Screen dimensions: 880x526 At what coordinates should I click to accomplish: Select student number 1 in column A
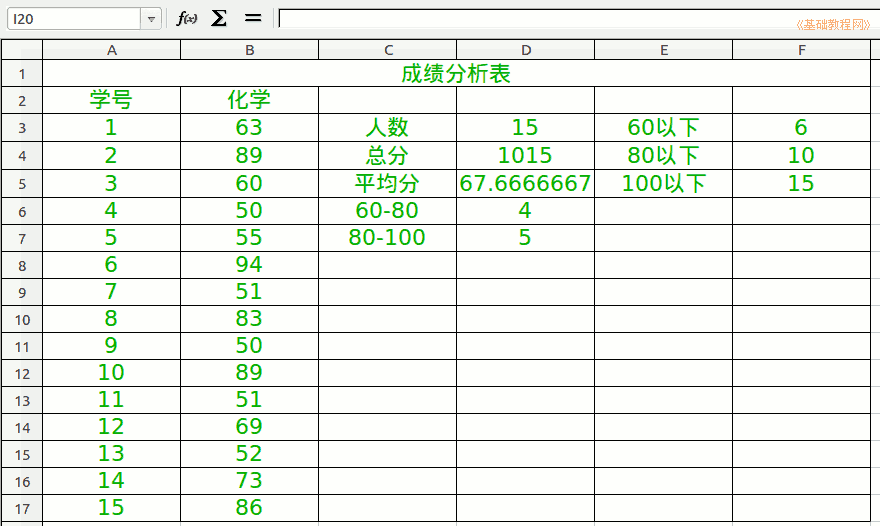112,128
